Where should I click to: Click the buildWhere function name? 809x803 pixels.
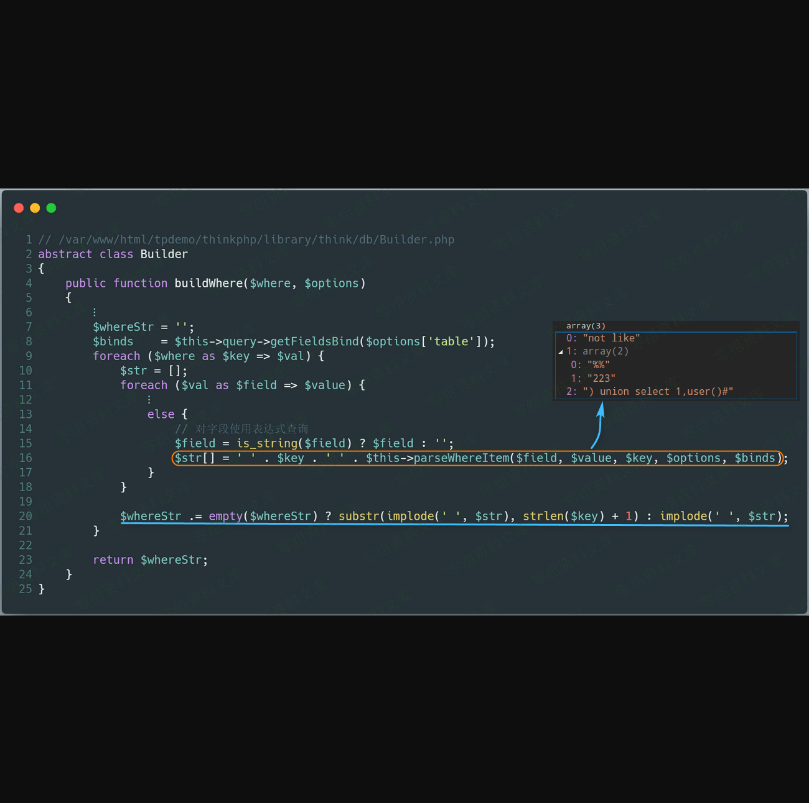click(x=208, y=283)
